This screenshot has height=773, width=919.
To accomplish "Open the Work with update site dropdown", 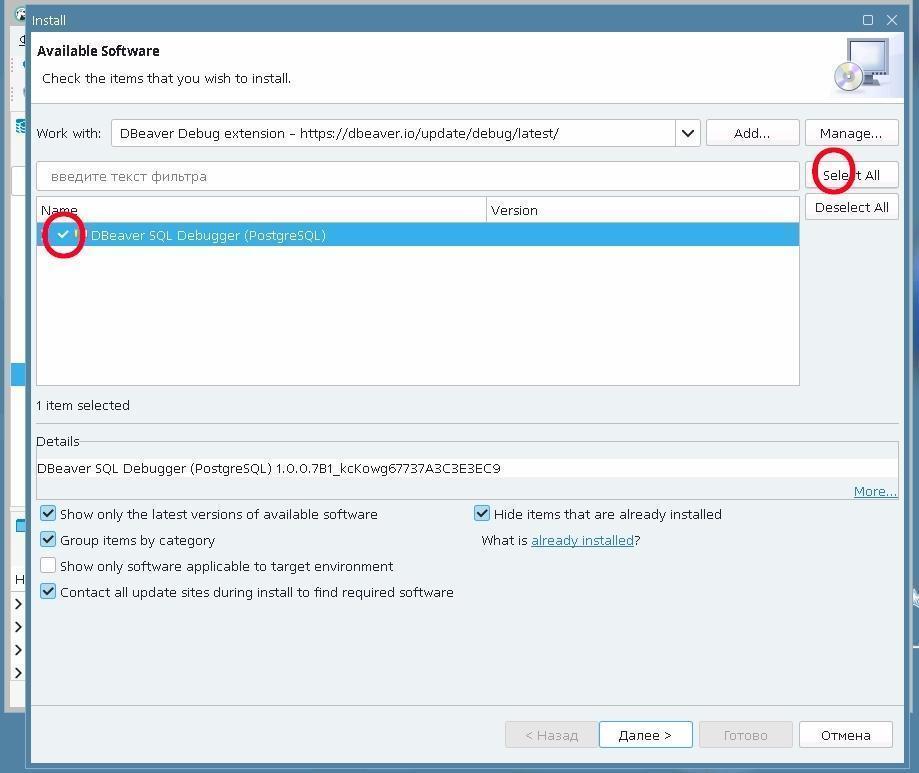I will 687,133.
